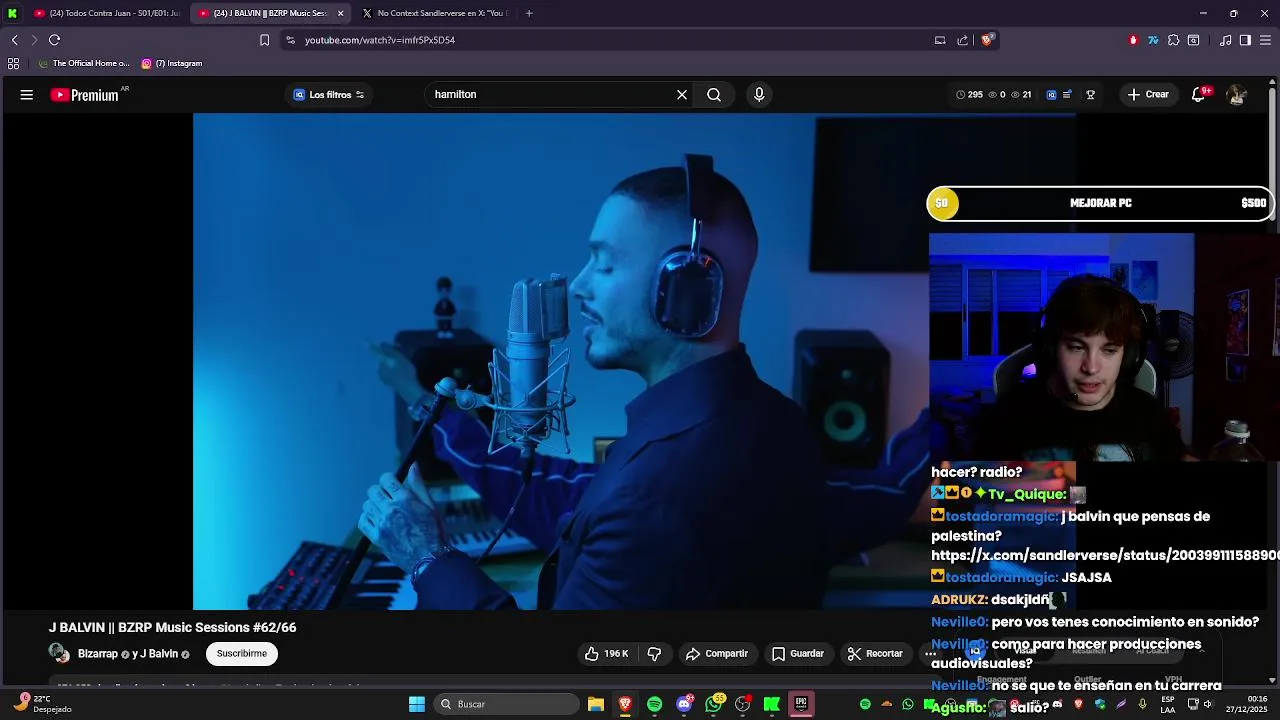Open the Brave Shields lion icon
1280x720 pixels.
point(987,40)
